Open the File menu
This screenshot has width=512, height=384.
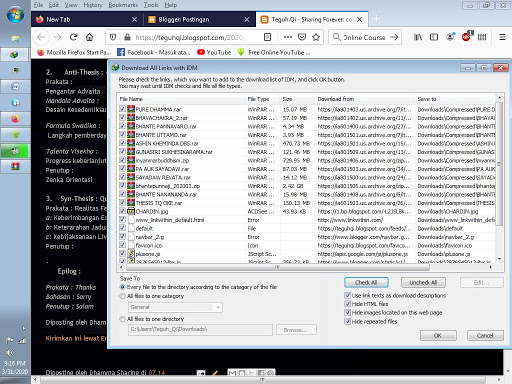click(x=38, y=5)
